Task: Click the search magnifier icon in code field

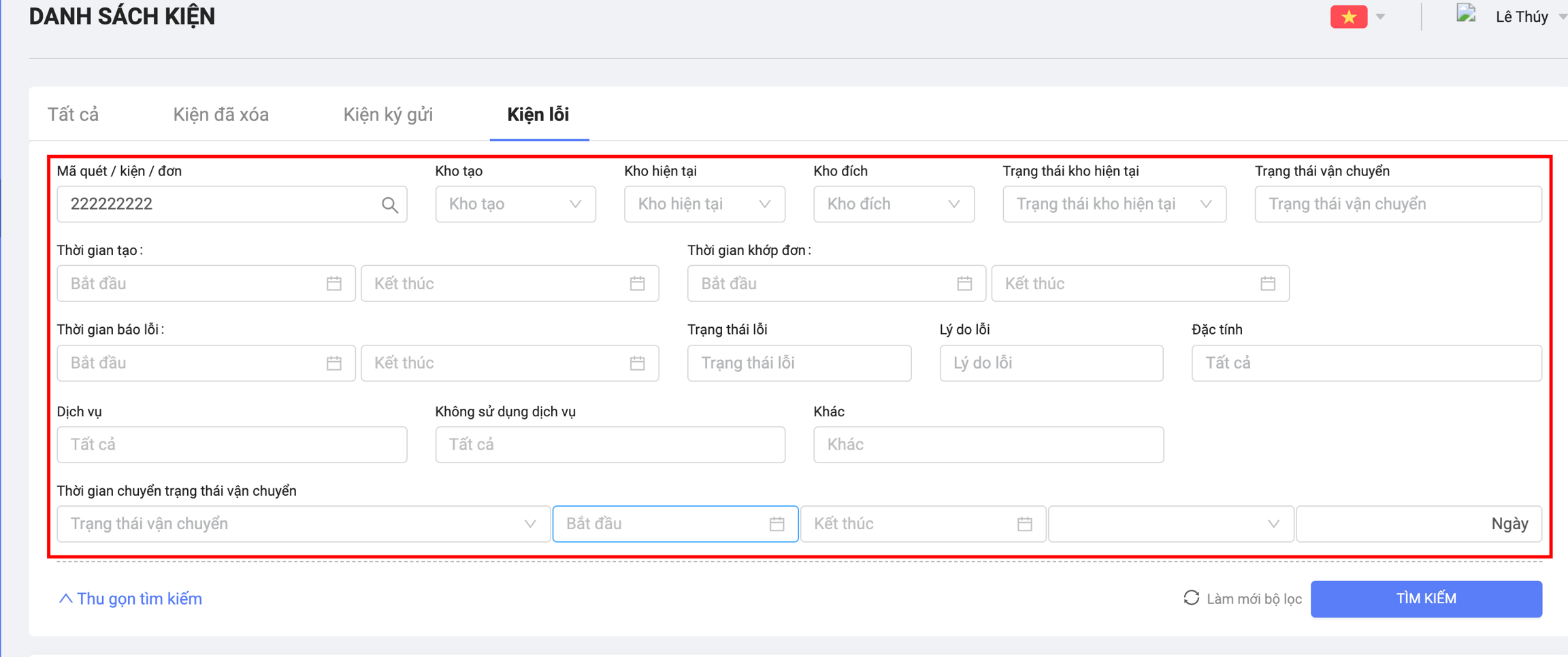Action: [x=389, y=205]
